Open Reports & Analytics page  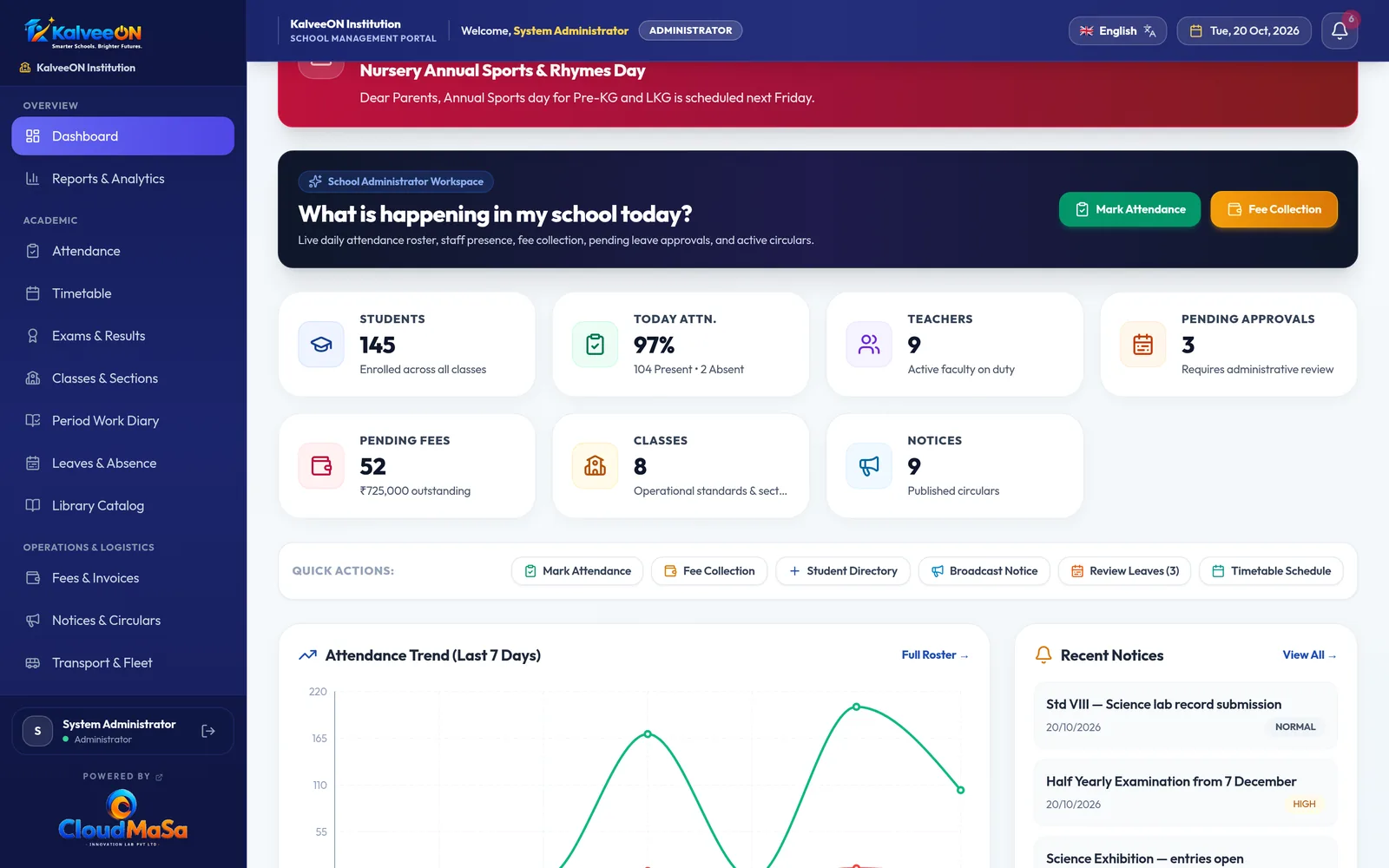tap(122, 179)
